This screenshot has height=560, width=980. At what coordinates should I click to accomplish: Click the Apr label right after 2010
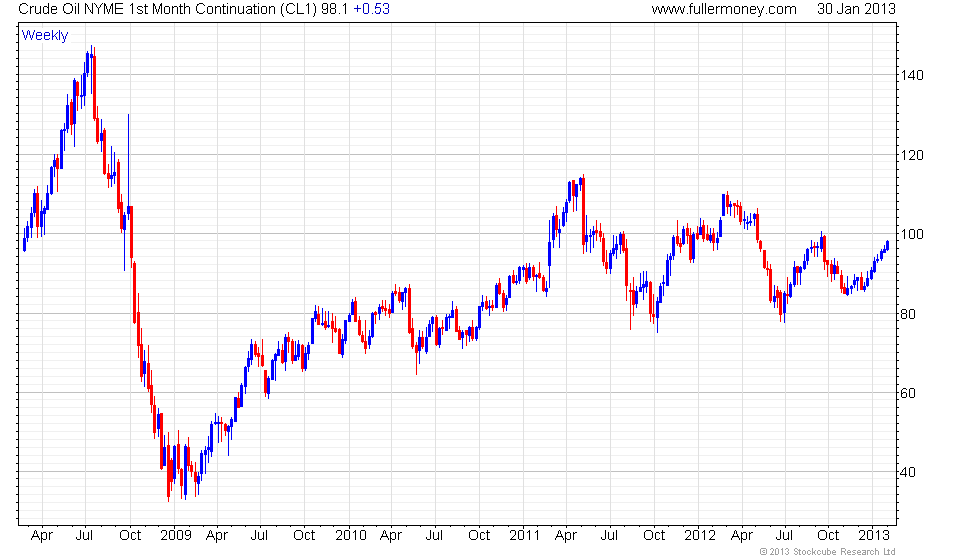point(391,536)
